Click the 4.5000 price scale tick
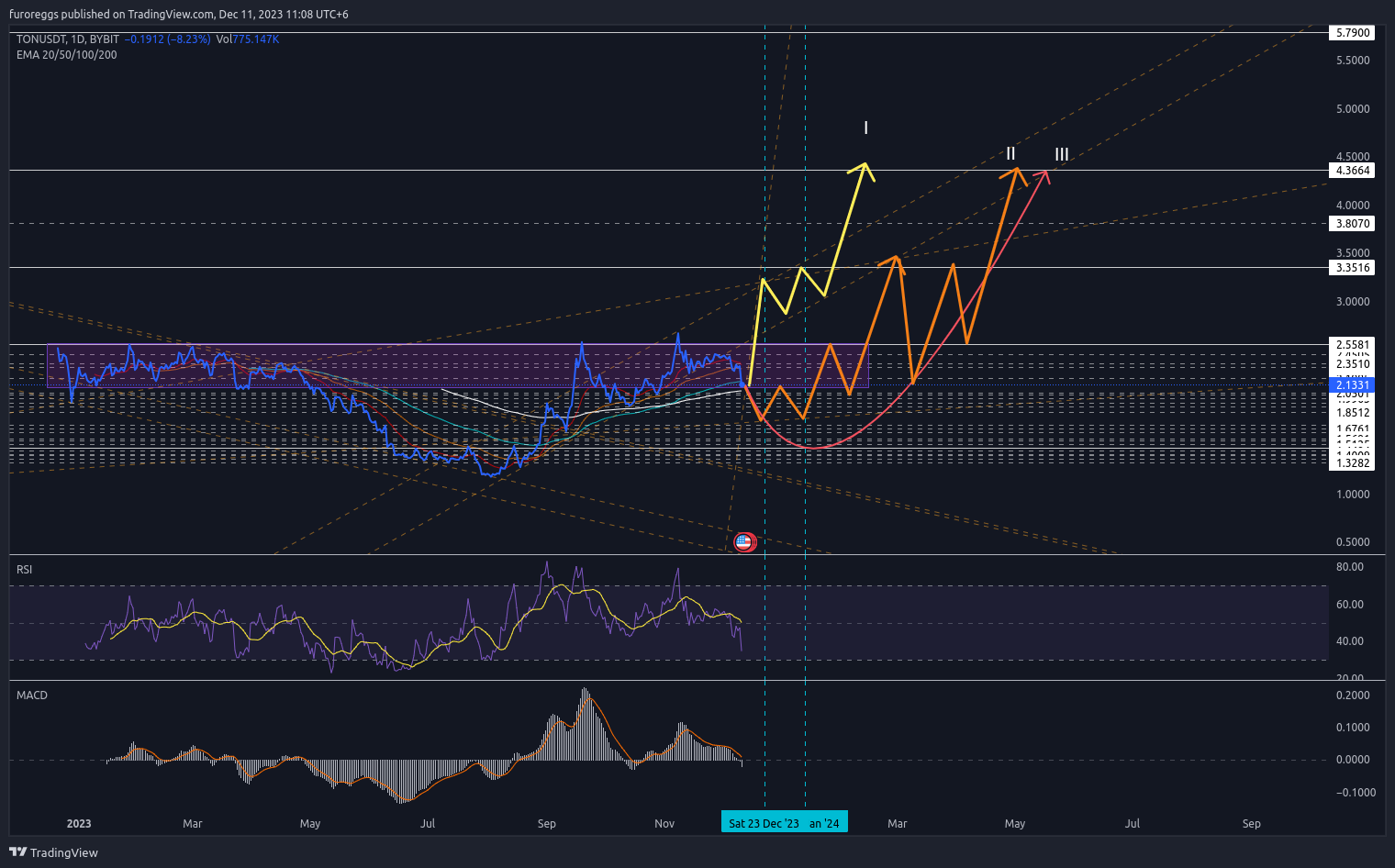1395x868 pixels. click(1353, 157)
